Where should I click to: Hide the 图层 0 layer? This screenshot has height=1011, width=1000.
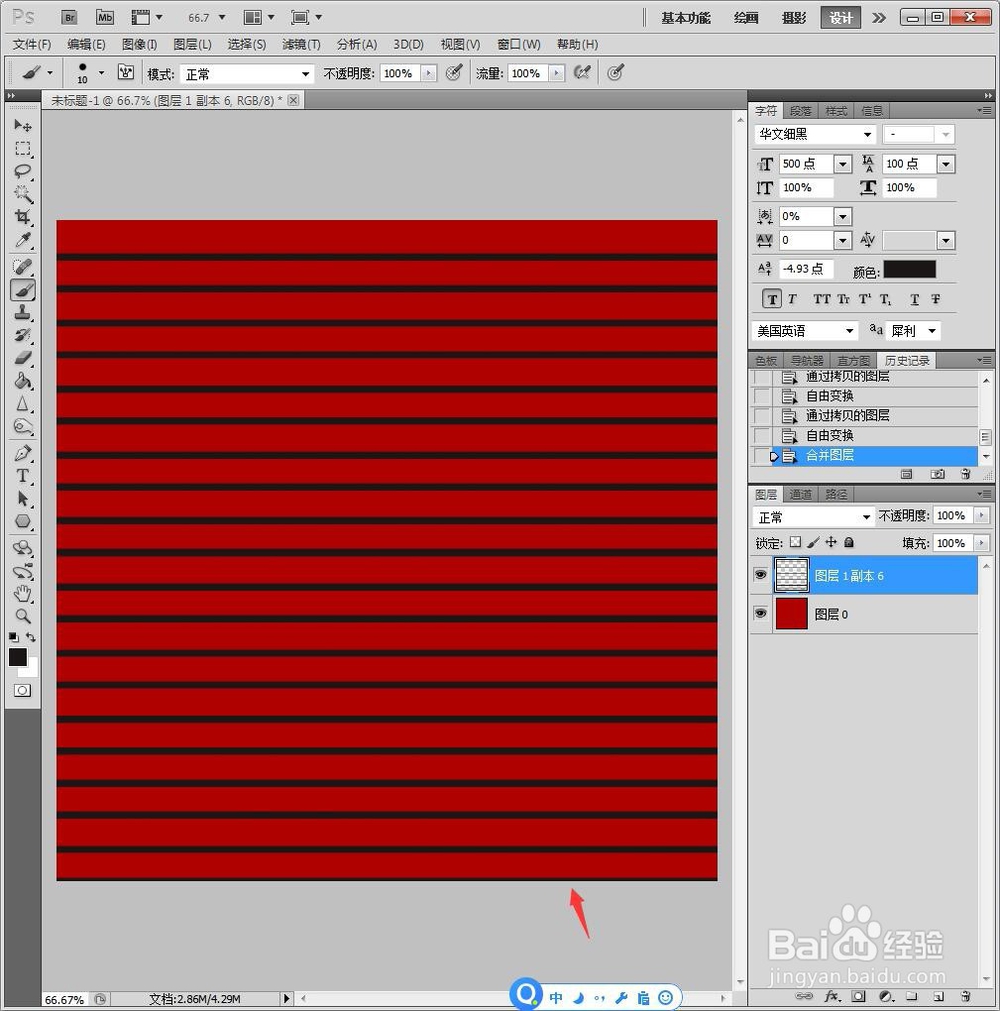tap(761, 613)
